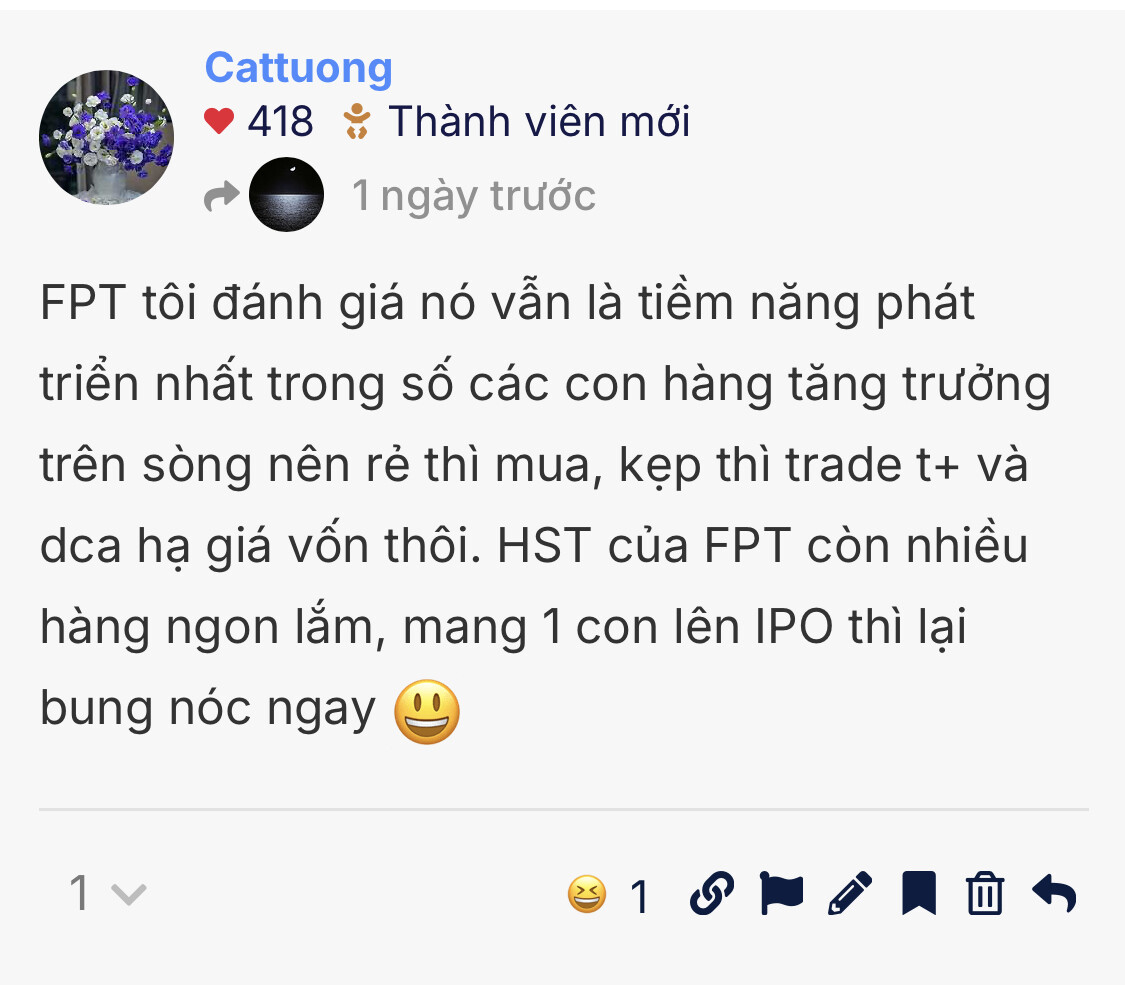
Task: Toggle the laughing emoji reaction
Action: pos(587,895)
